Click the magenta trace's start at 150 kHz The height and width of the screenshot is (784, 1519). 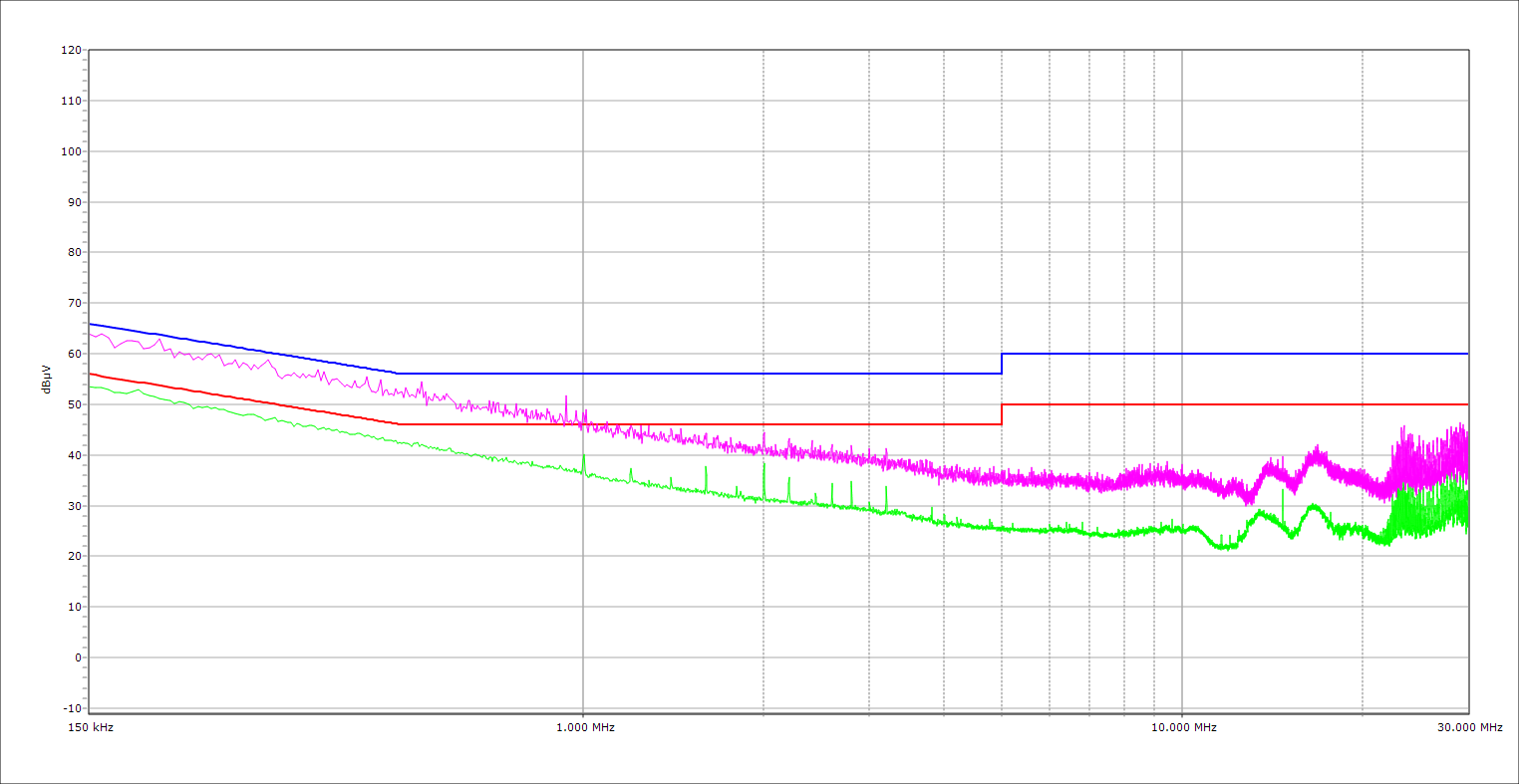point(91,334)
